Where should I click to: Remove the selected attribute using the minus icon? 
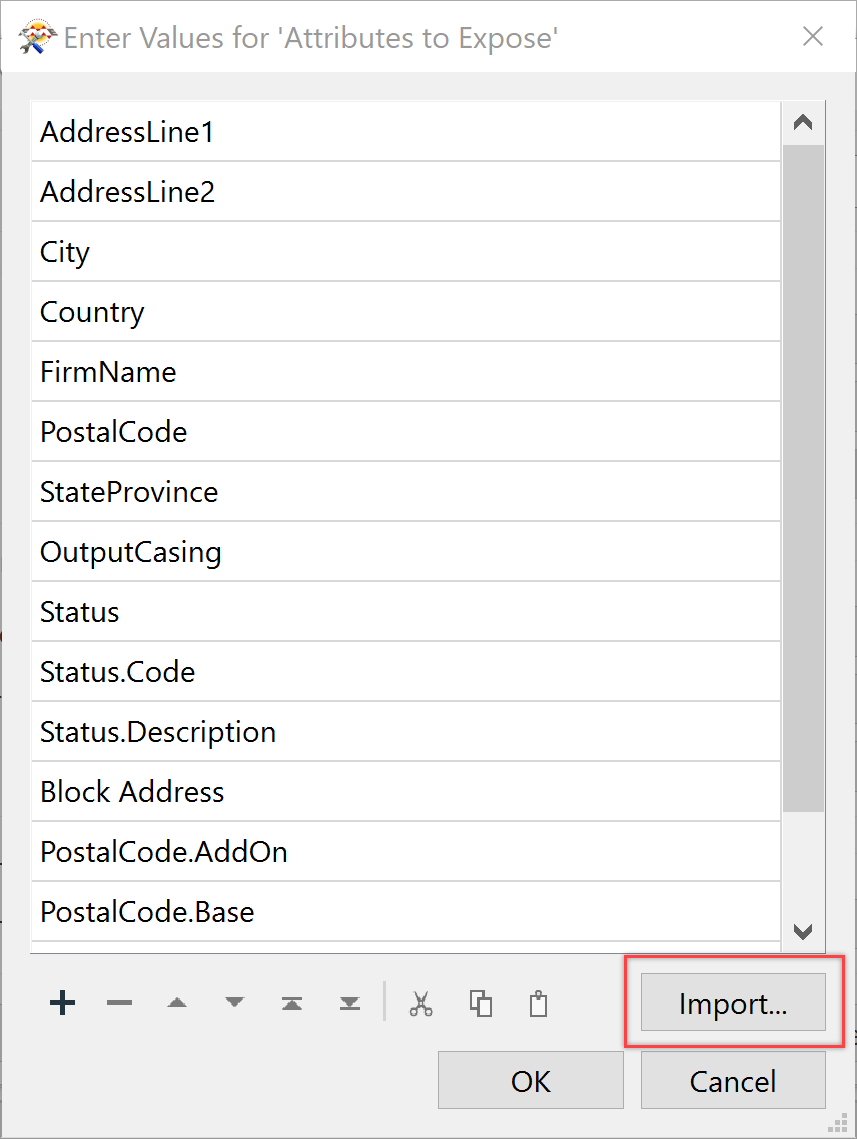point(119,1002)
